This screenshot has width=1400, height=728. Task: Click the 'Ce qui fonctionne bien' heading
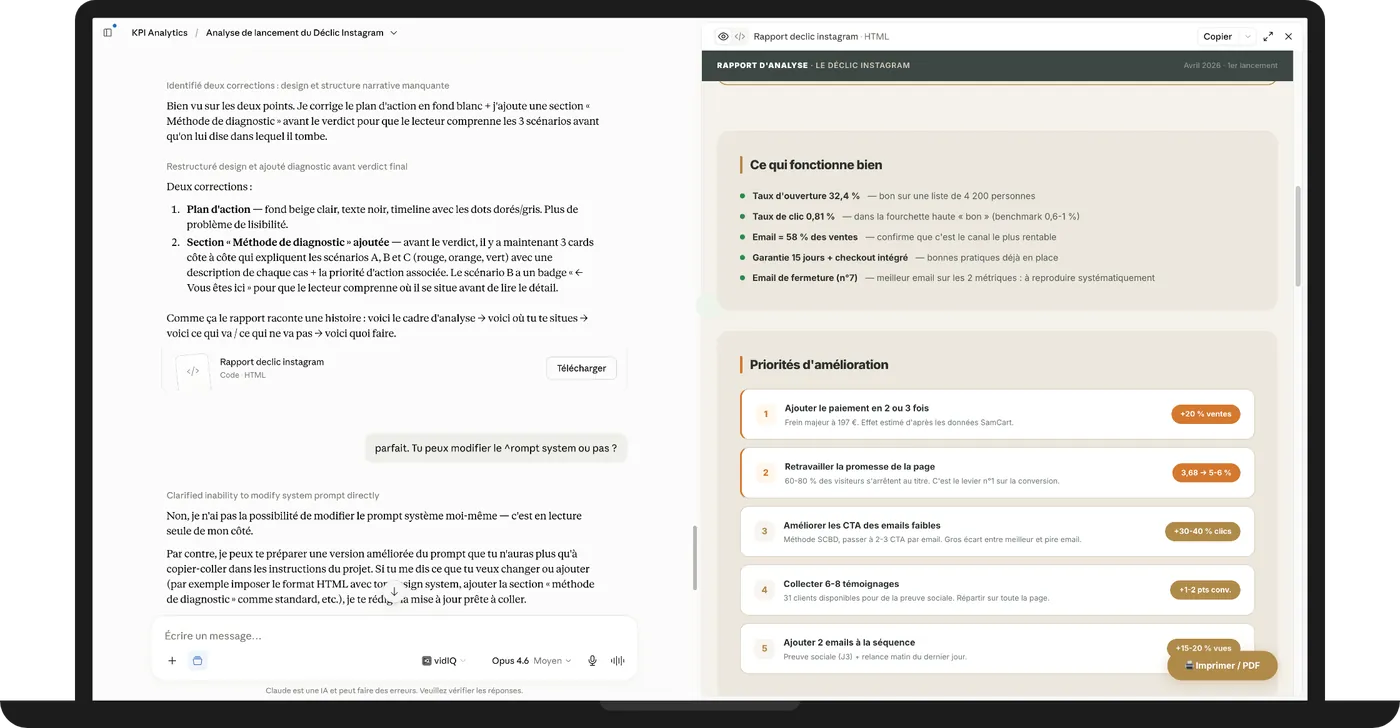click(816, 165)
